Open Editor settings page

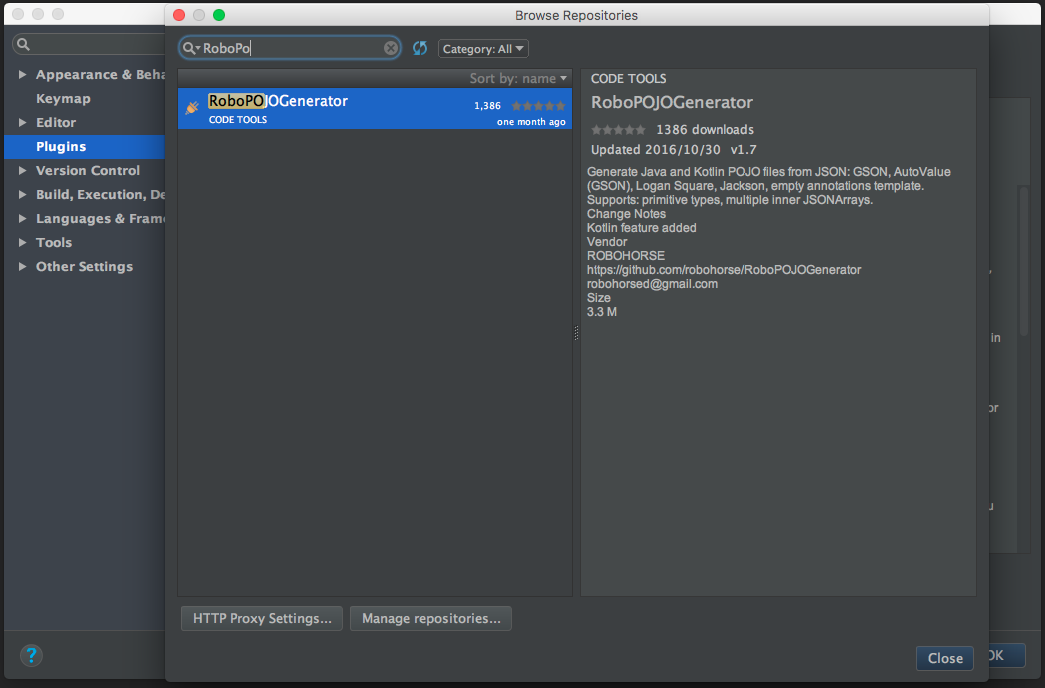(56, 123)
